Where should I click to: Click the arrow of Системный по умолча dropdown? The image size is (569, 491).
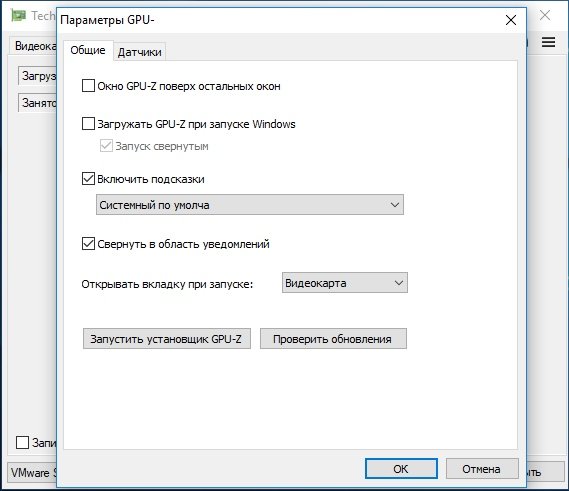point(395,205)
